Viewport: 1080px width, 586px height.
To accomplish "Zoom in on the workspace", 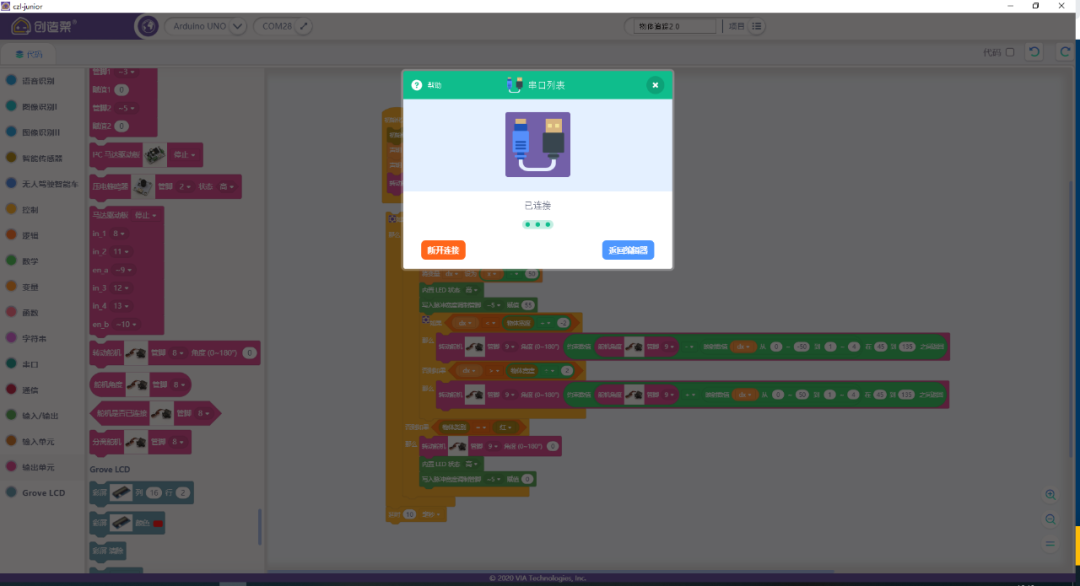I will pyautogui.click(x=1050, y=495).
